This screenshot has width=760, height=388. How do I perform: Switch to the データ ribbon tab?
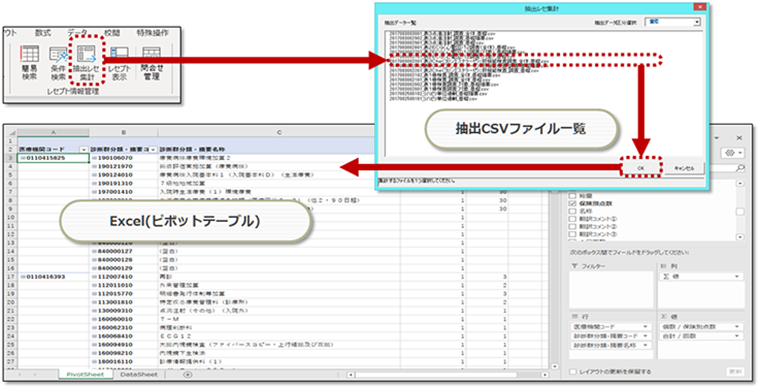click(77, 33)
